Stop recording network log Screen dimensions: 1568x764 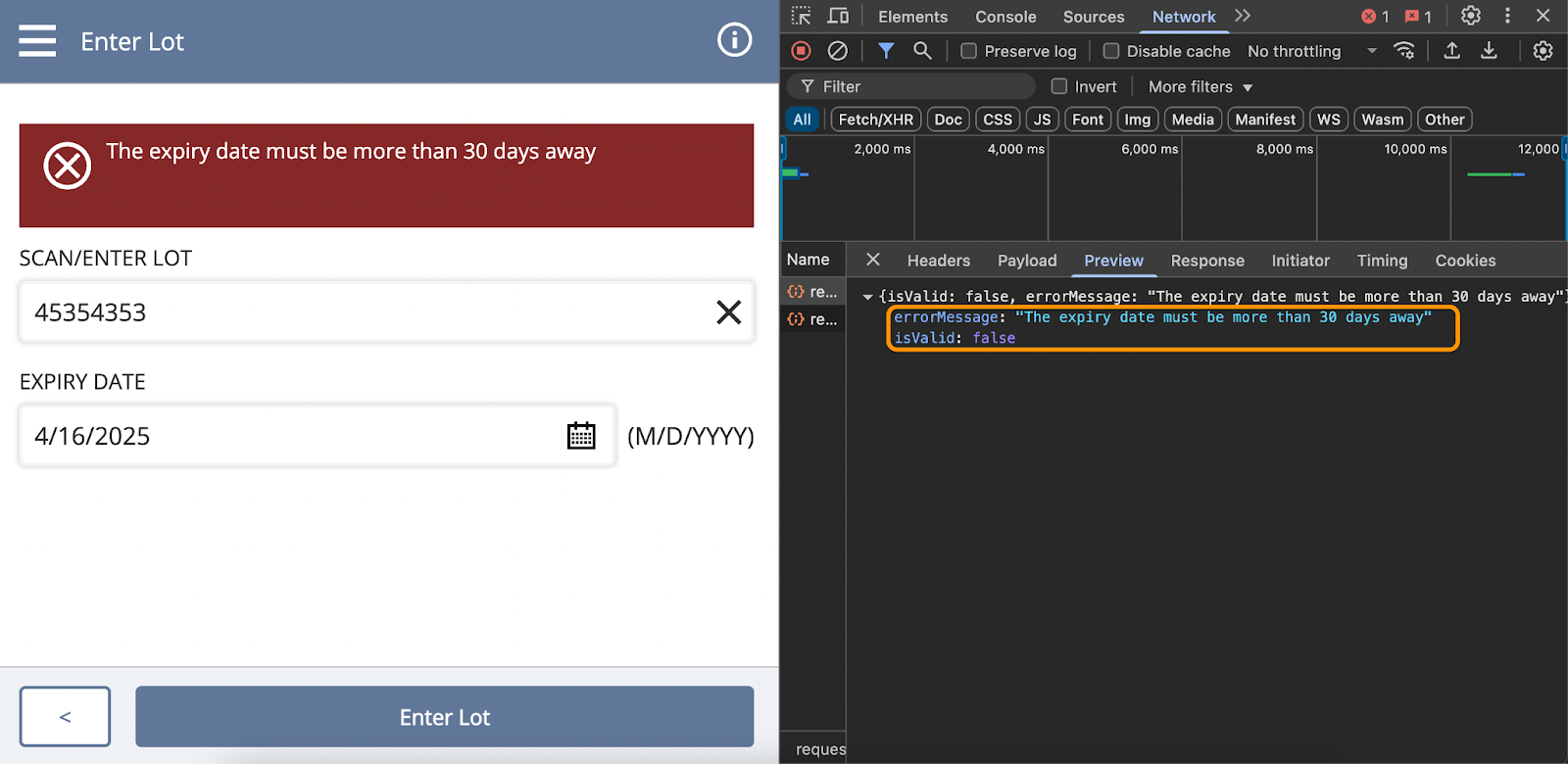[x=801, y=51]
